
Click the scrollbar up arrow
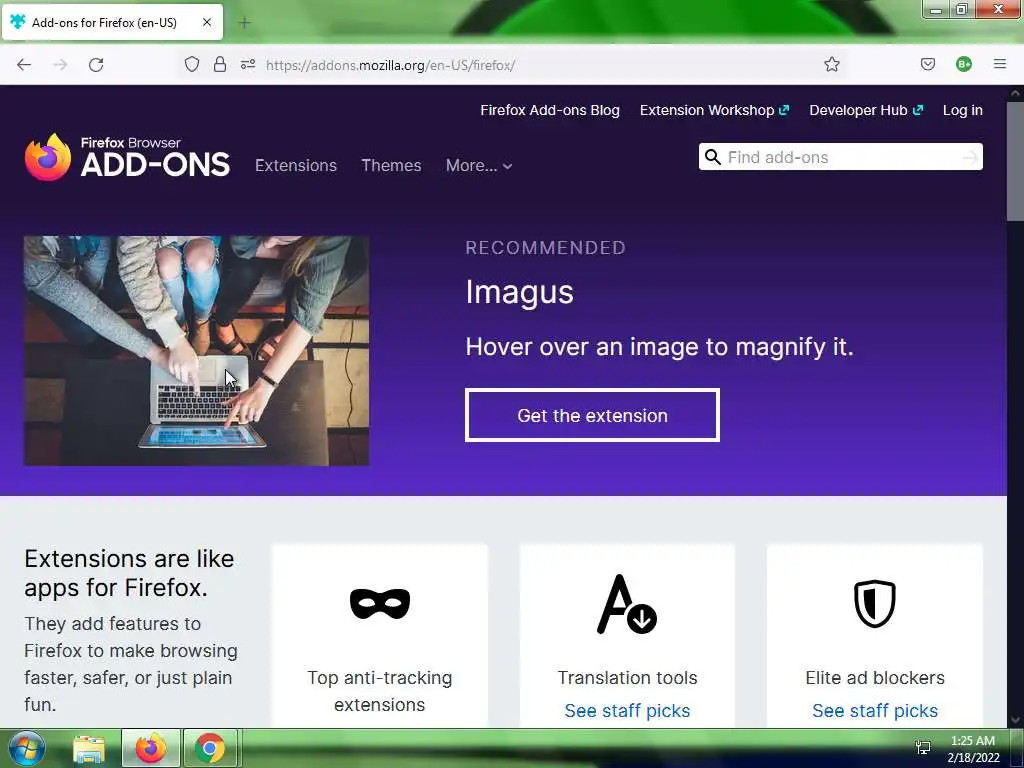pos(1015,93)
